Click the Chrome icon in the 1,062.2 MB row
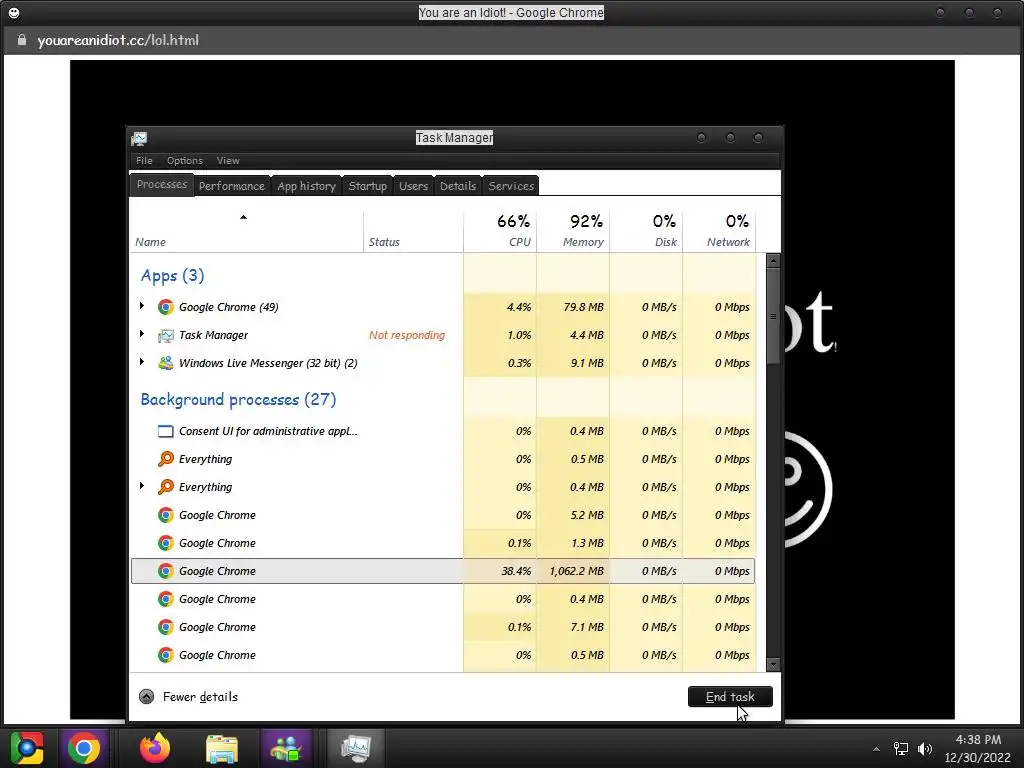The height and width of the screenshot is (768, 1024). [166, 571]
